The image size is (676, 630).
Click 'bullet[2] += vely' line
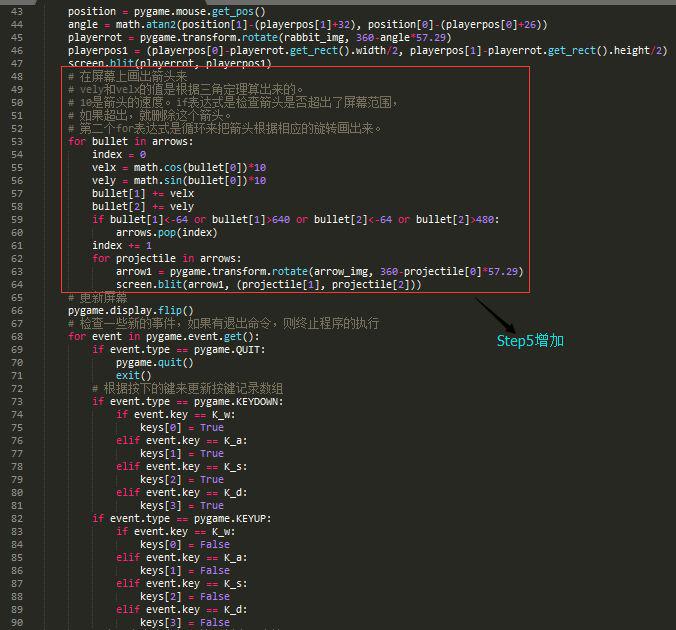click(x=143, y=206)
